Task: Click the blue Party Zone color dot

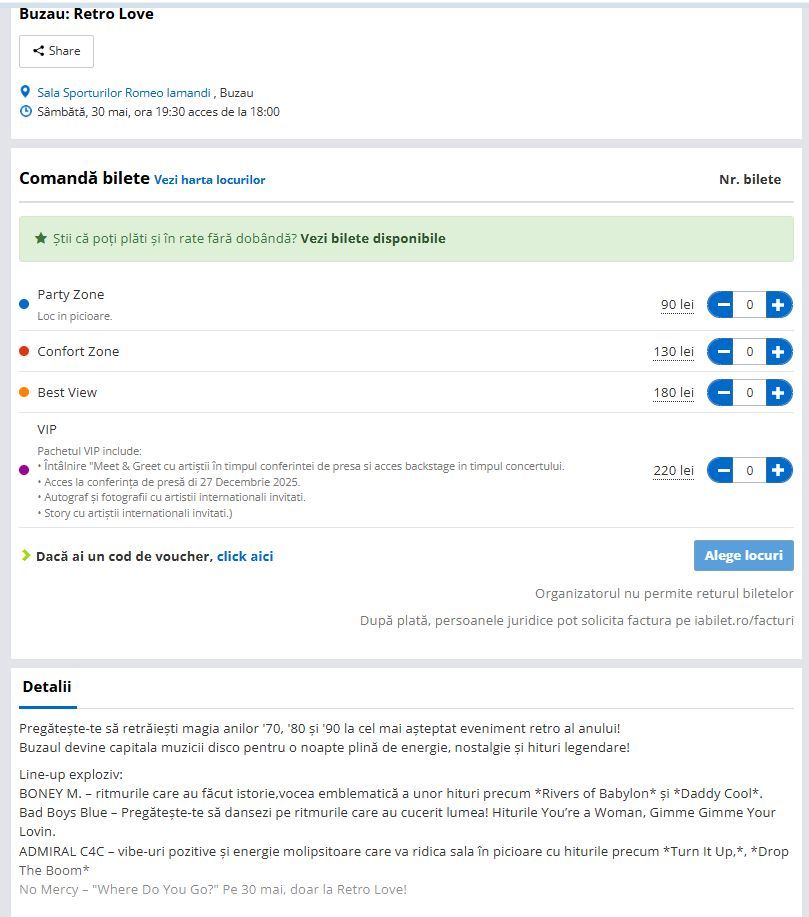Action: 24,304
